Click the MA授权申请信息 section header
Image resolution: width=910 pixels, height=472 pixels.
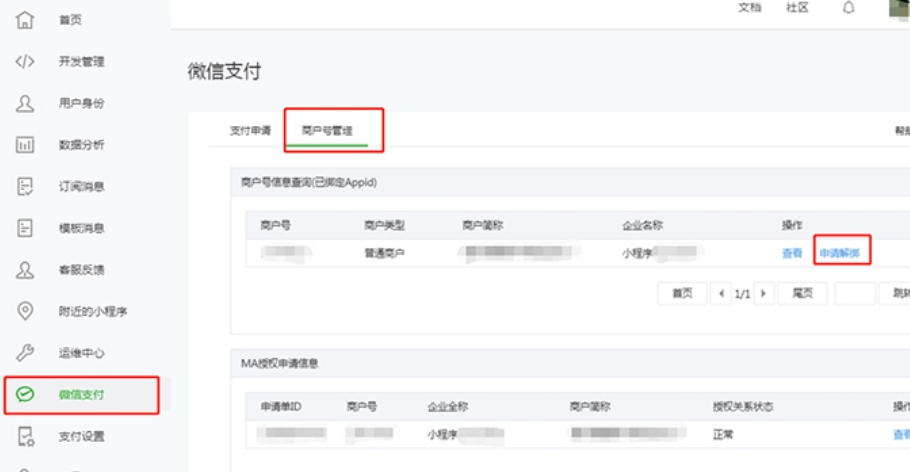tap(279, 363)
